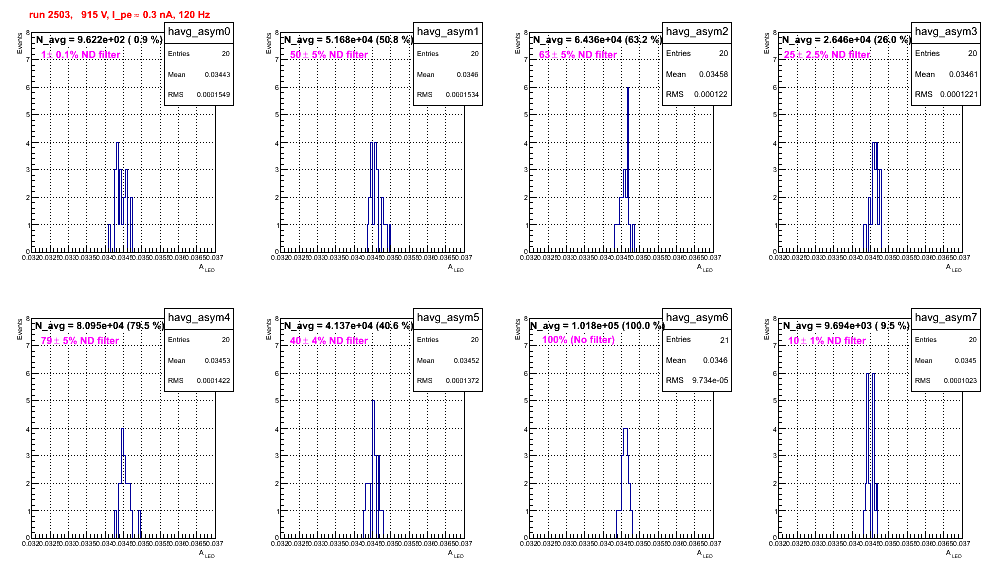
Task: Select the havg_asym5 stats box title
Action: [448, 318]
